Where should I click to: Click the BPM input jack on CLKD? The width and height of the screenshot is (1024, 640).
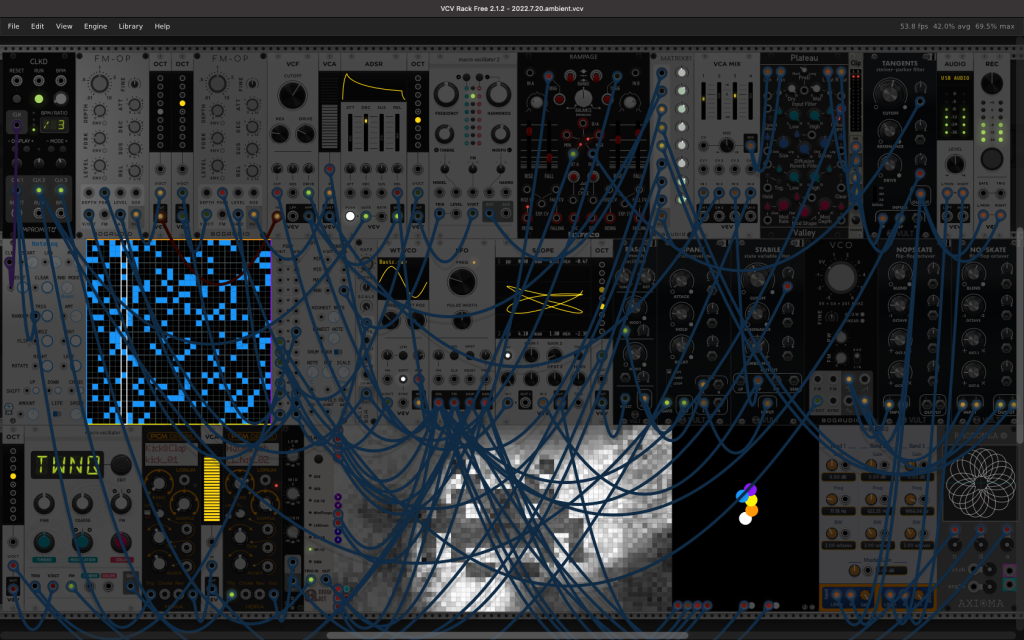(61, 81)
